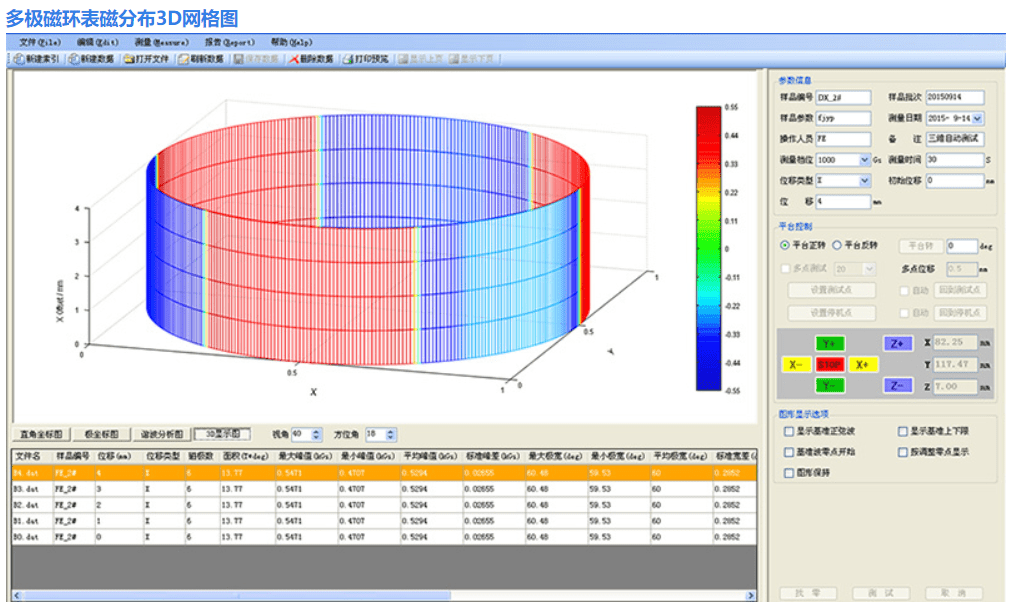Enable 显示基准正弦波 checkbox
Viewport: 1014px width, 609px height.
[789, 431]
